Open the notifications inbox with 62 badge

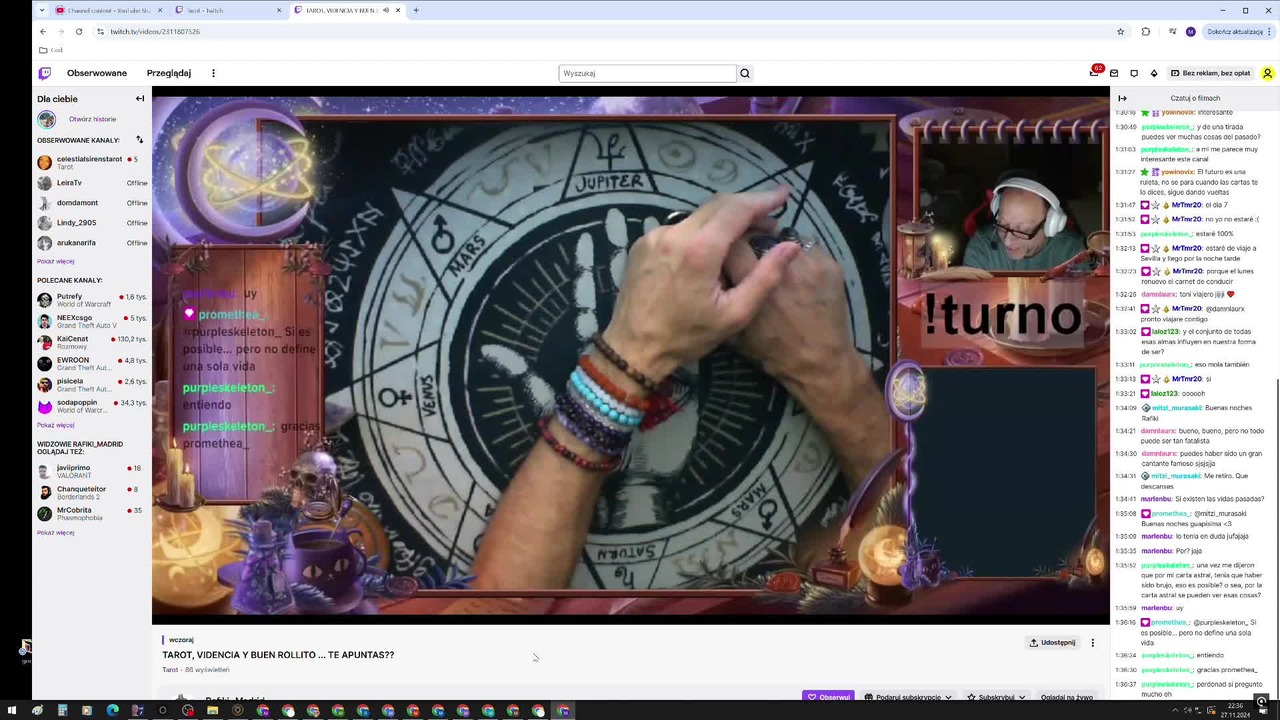(1094, 73)
